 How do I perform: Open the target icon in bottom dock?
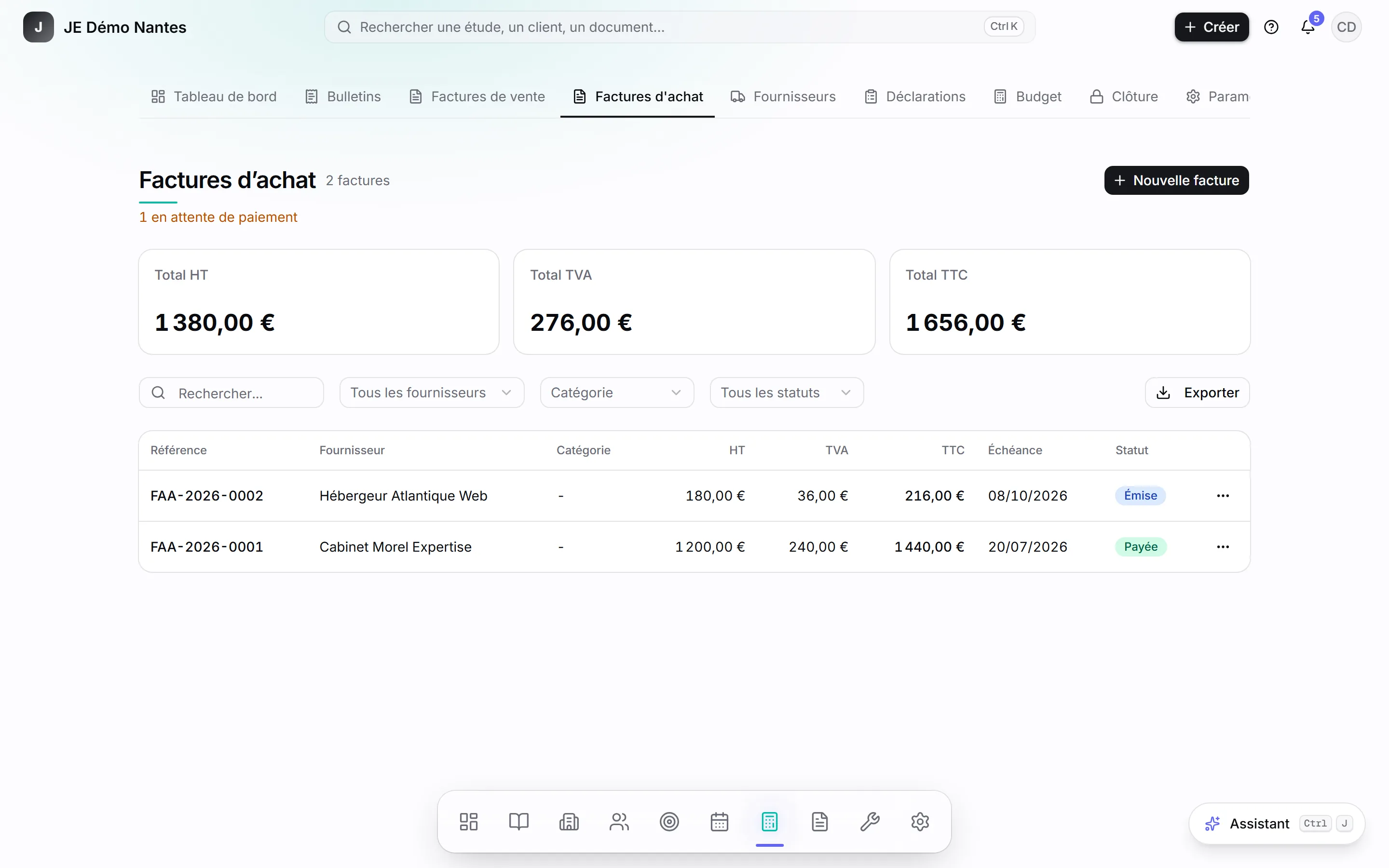pos(669,822)
